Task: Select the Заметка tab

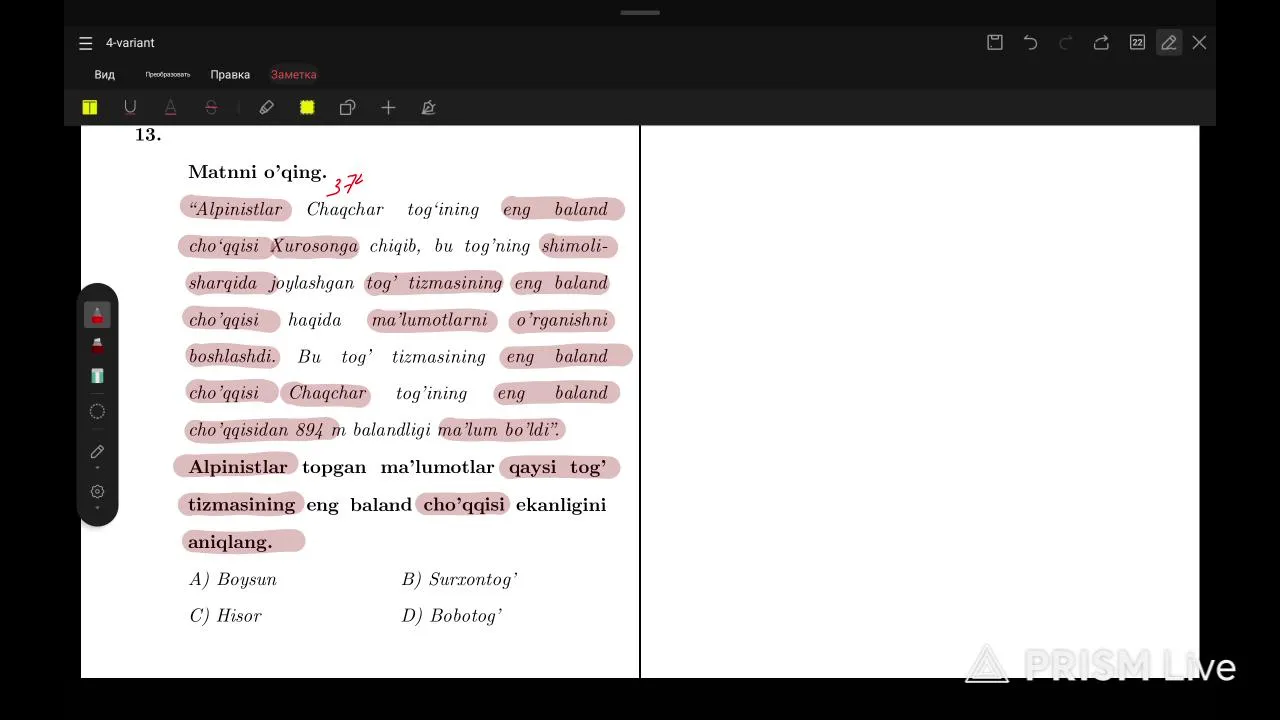Action: [293, 75]
